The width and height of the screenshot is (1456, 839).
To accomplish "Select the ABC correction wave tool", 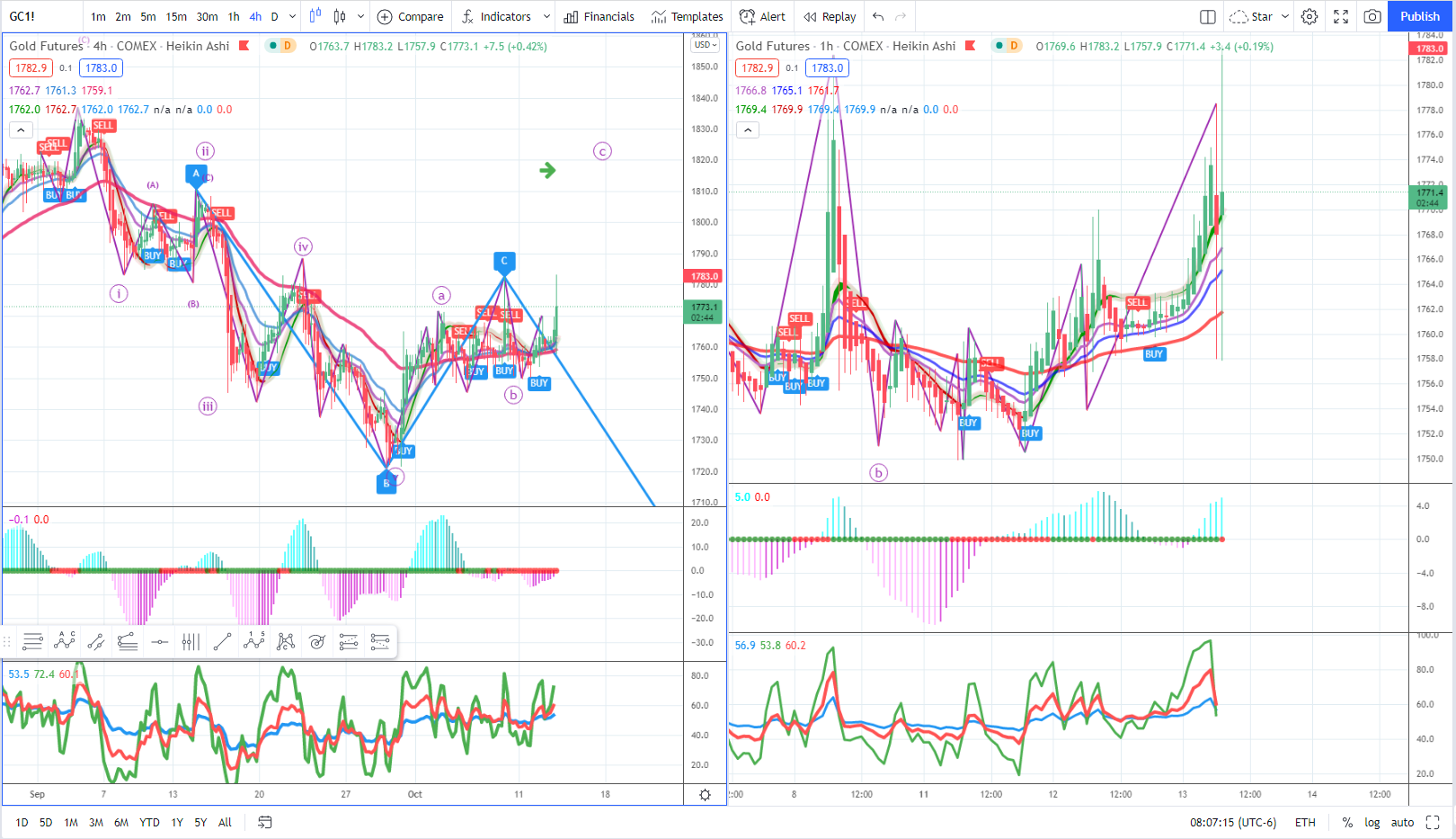I will point(65,641).
